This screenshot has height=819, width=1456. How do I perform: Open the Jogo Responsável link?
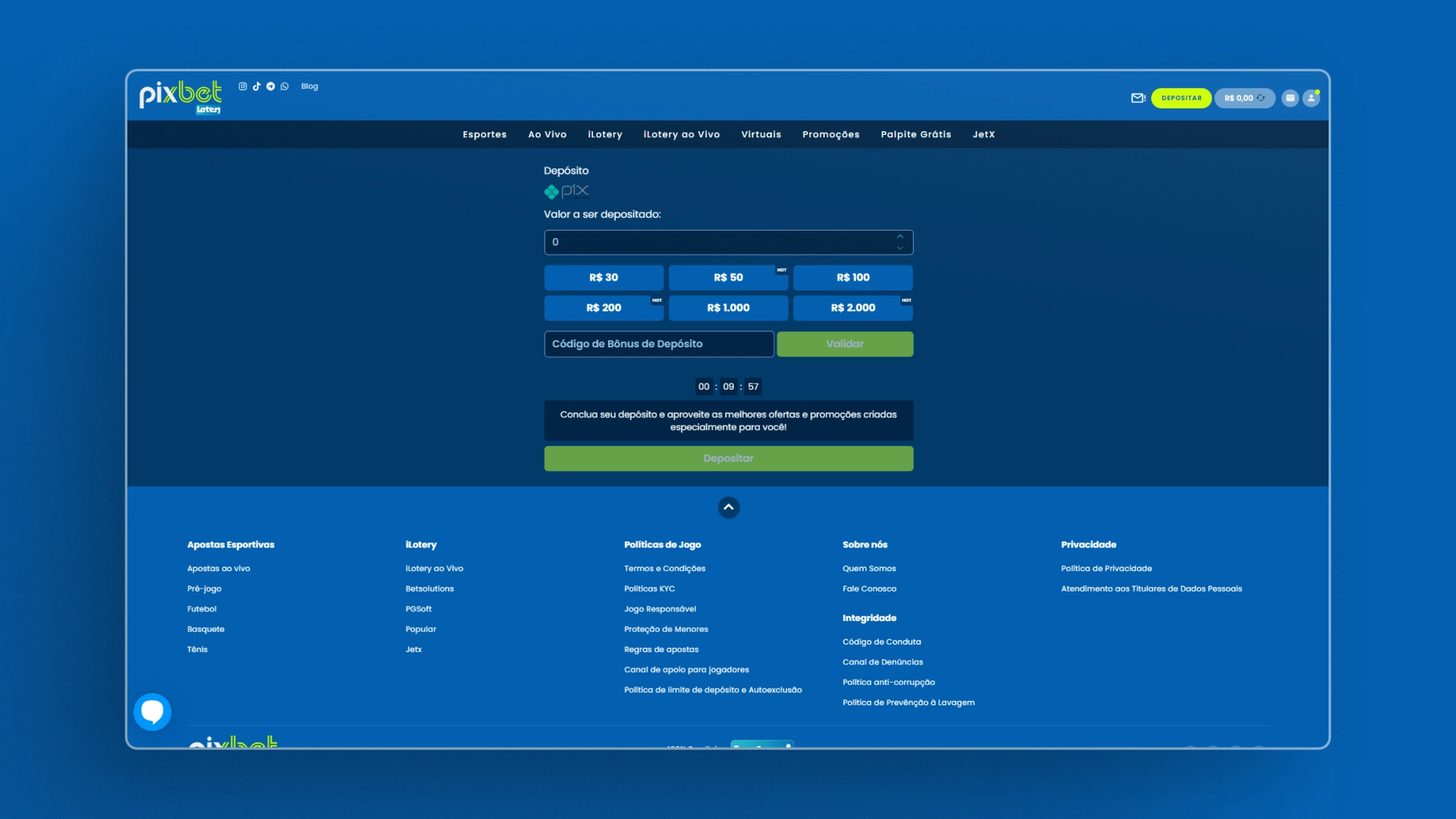[661, 609]
